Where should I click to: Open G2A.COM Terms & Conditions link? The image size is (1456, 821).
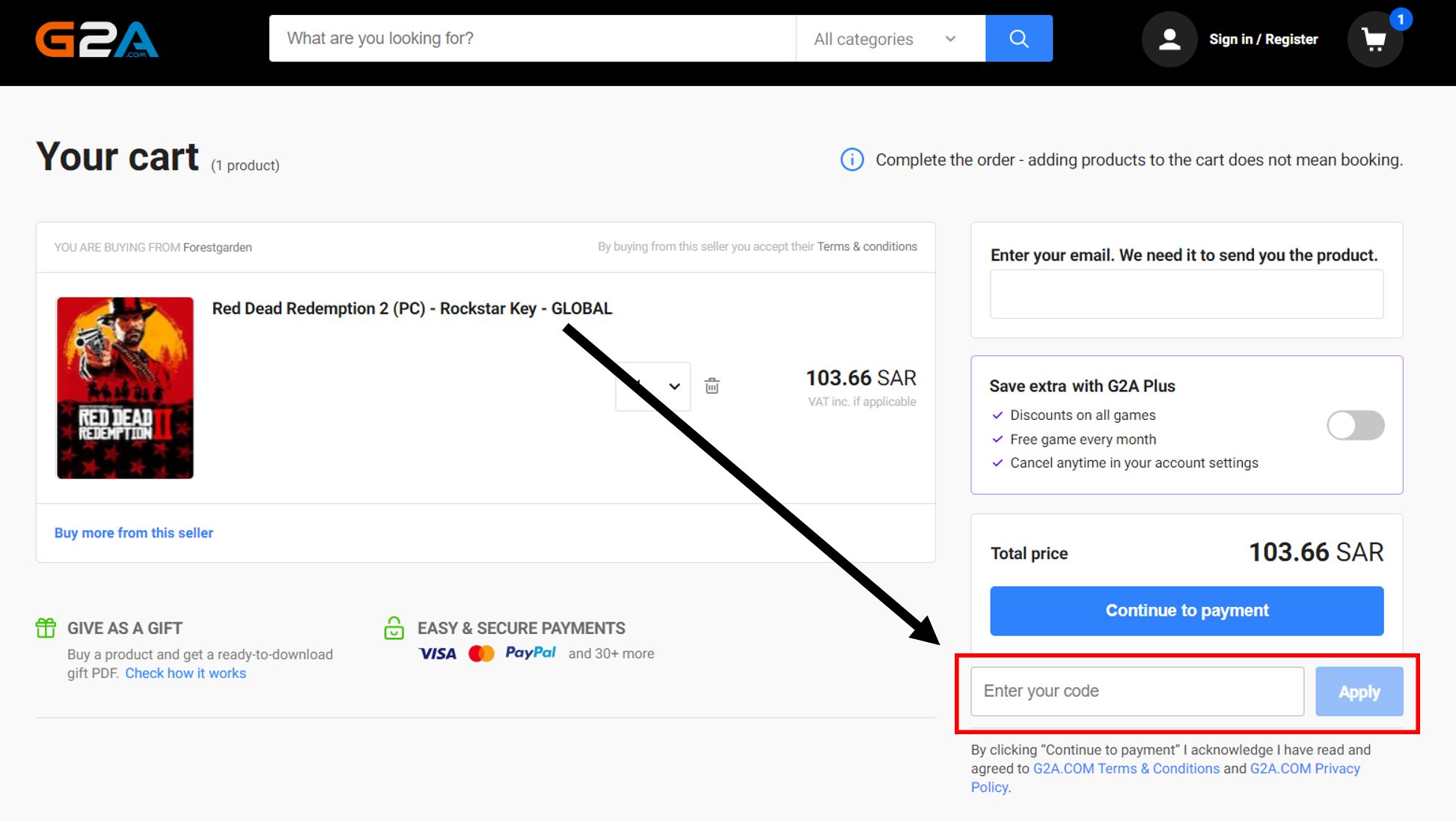1126,769
